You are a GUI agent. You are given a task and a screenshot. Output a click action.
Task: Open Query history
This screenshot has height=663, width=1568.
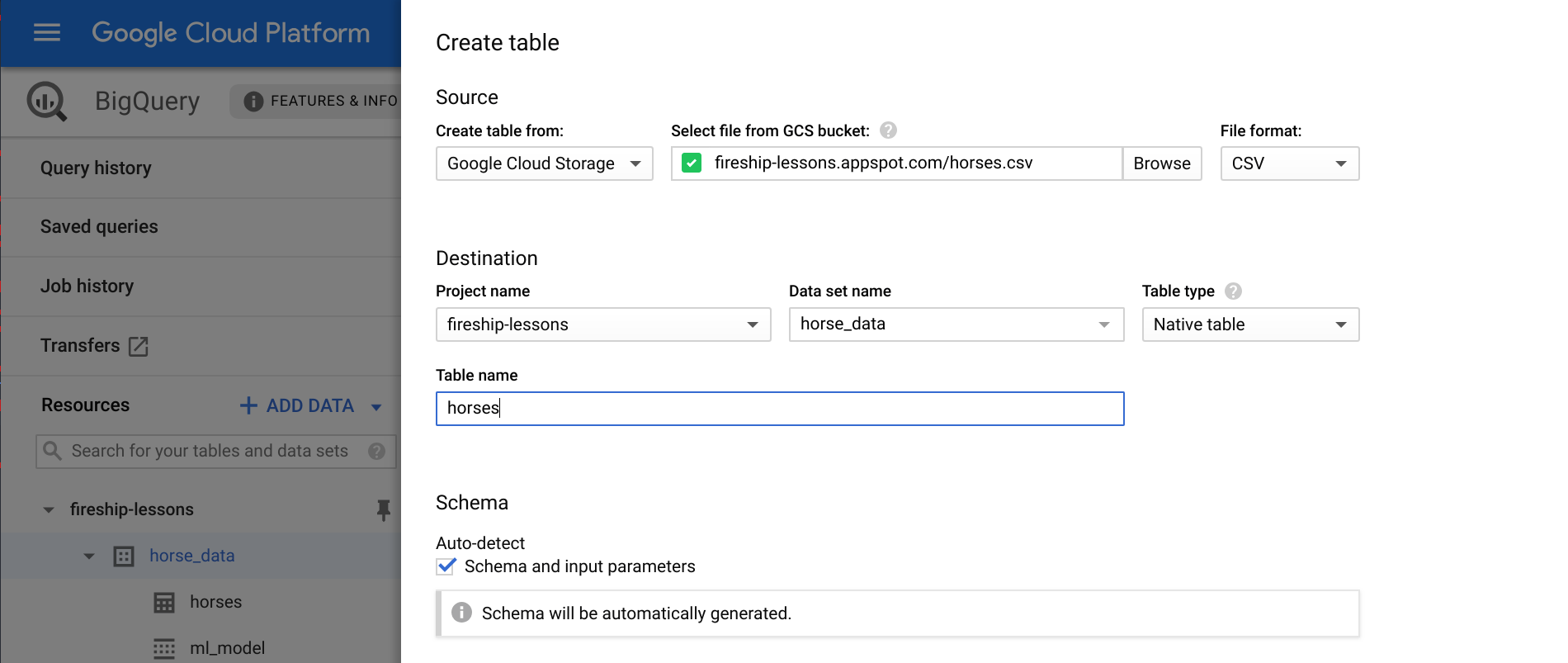coord(96,168)
